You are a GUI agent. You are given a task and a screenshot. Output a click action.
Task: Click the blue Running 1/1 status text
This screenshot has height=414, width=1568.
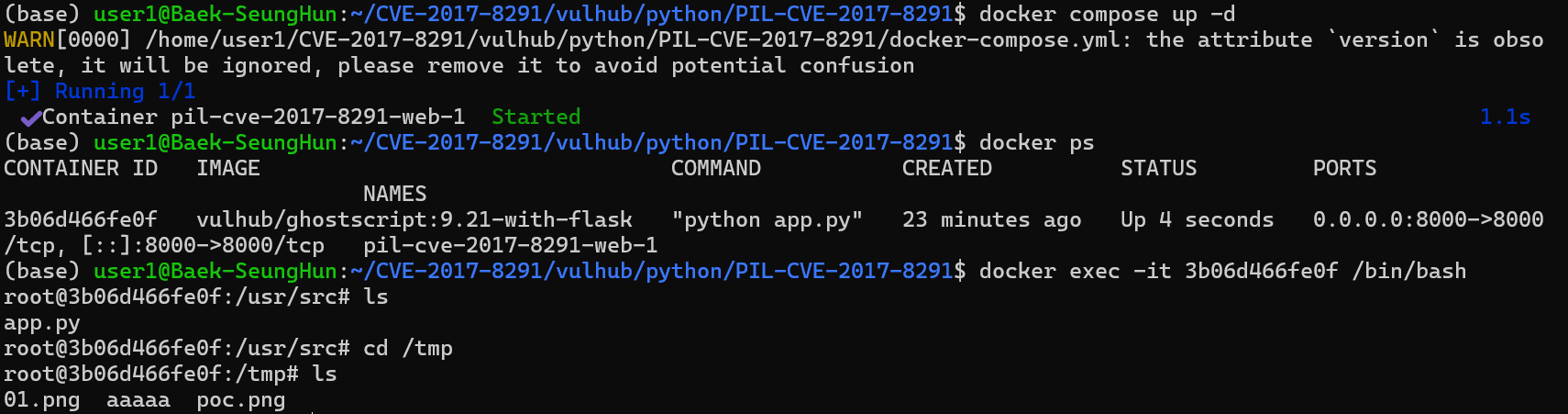coord(125,92)
